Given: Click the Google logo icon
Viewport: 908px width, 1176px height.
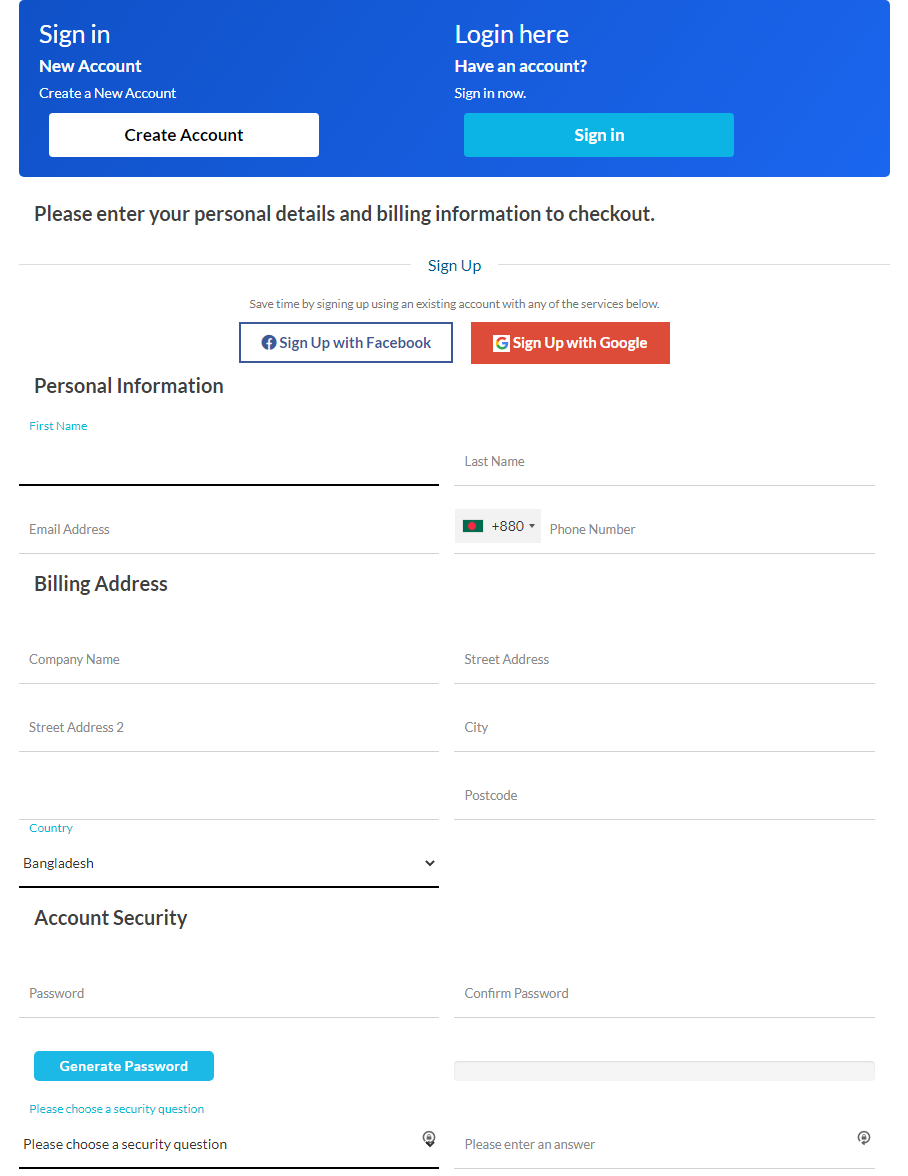Looking at the screenshot, I should (x=501, y=343).
